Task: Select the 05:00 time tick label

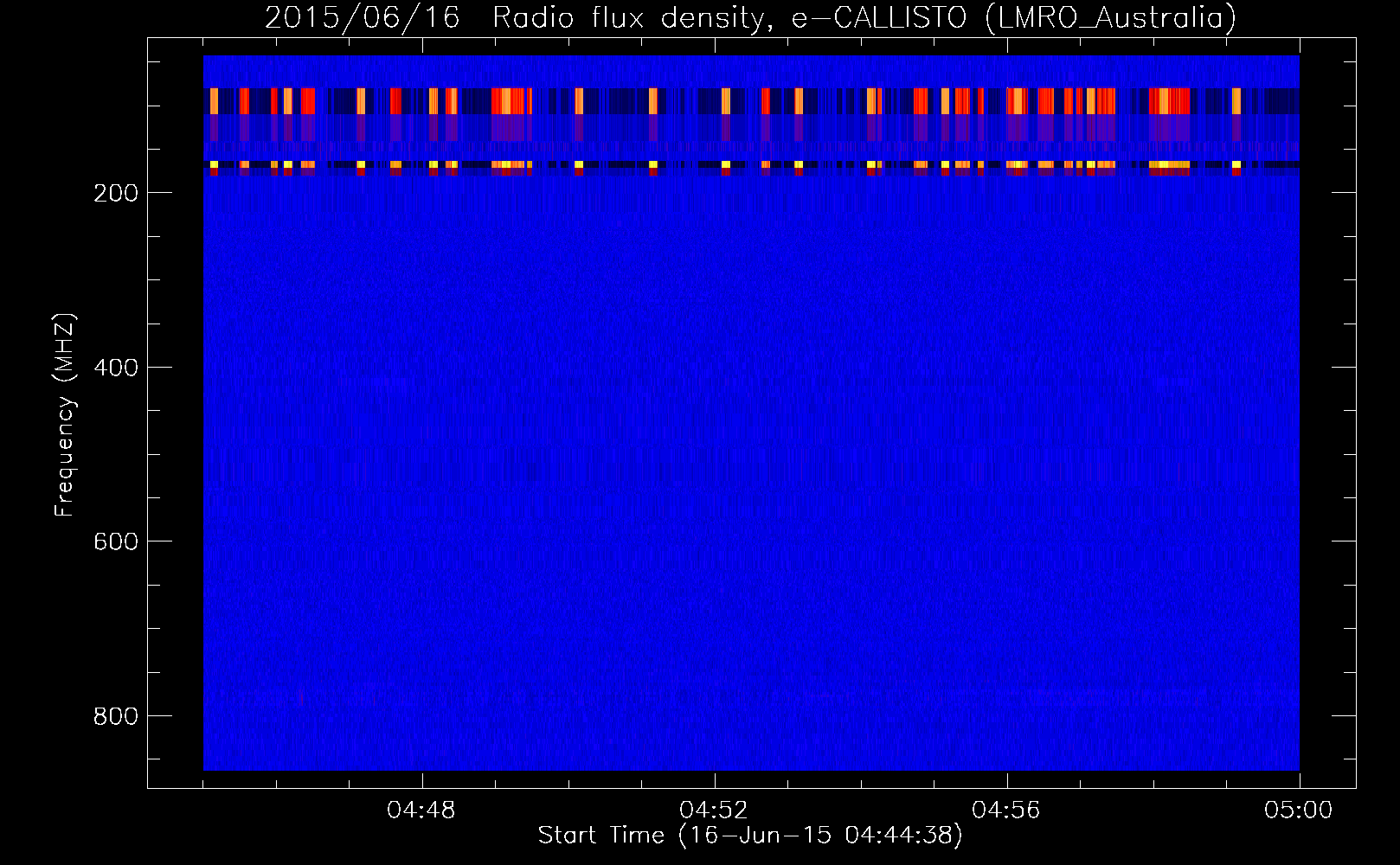Action: click(x=1299, y=811)
